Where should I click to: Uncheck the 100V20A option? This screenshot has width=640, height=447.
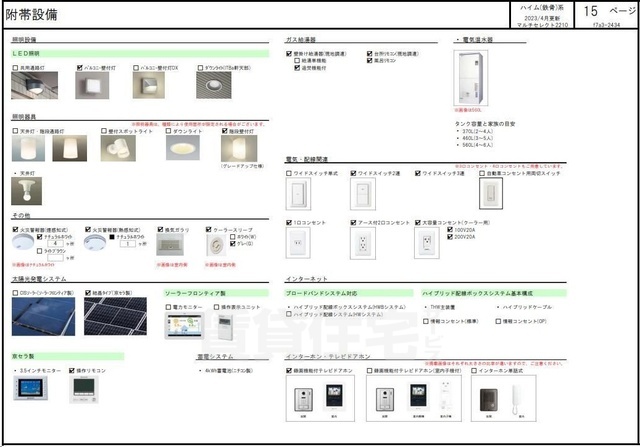(450, 230)
